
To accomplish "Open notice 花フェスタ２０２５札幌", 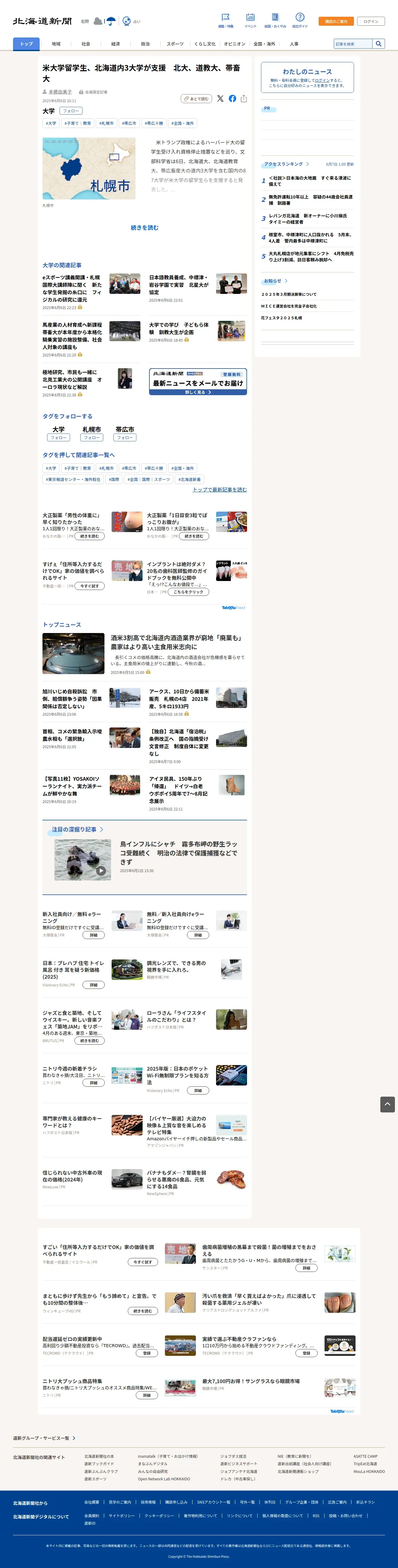I will pos(281,318).
